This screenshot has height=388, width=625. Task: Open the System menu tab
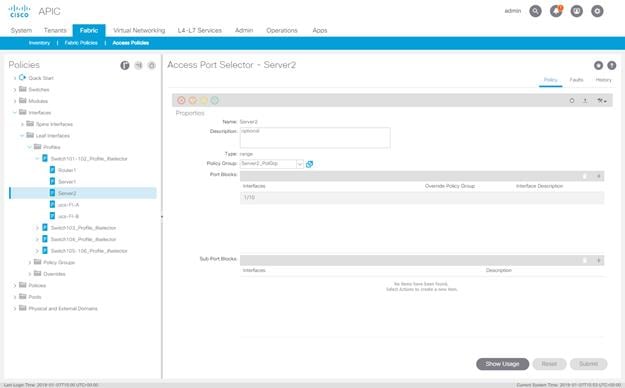click(x=21, y=30)
